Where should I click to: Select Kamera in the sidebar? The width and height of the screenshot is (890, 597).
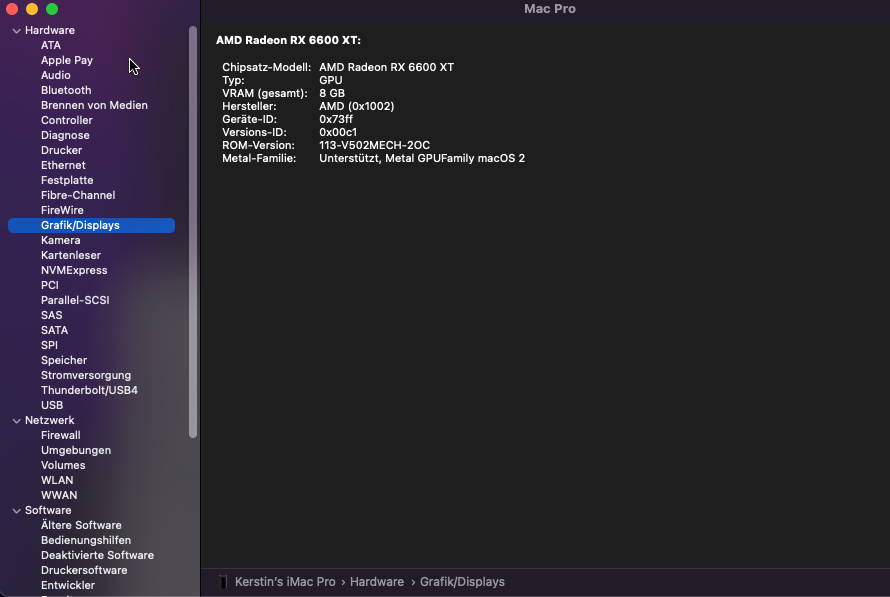tap(60, 241)
